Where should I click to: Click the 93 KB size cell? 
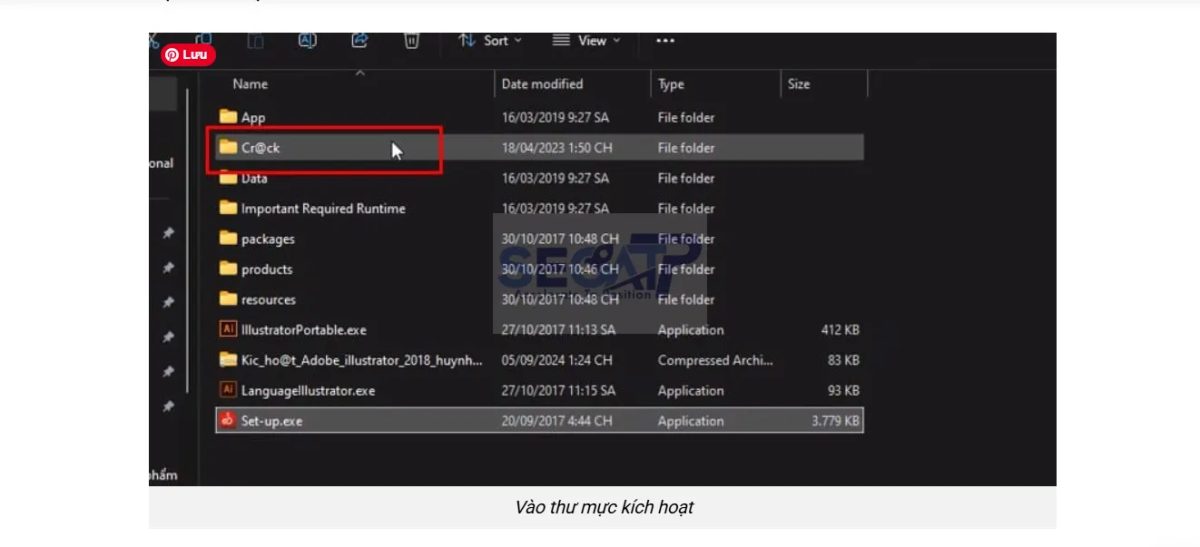click(844, 391)
